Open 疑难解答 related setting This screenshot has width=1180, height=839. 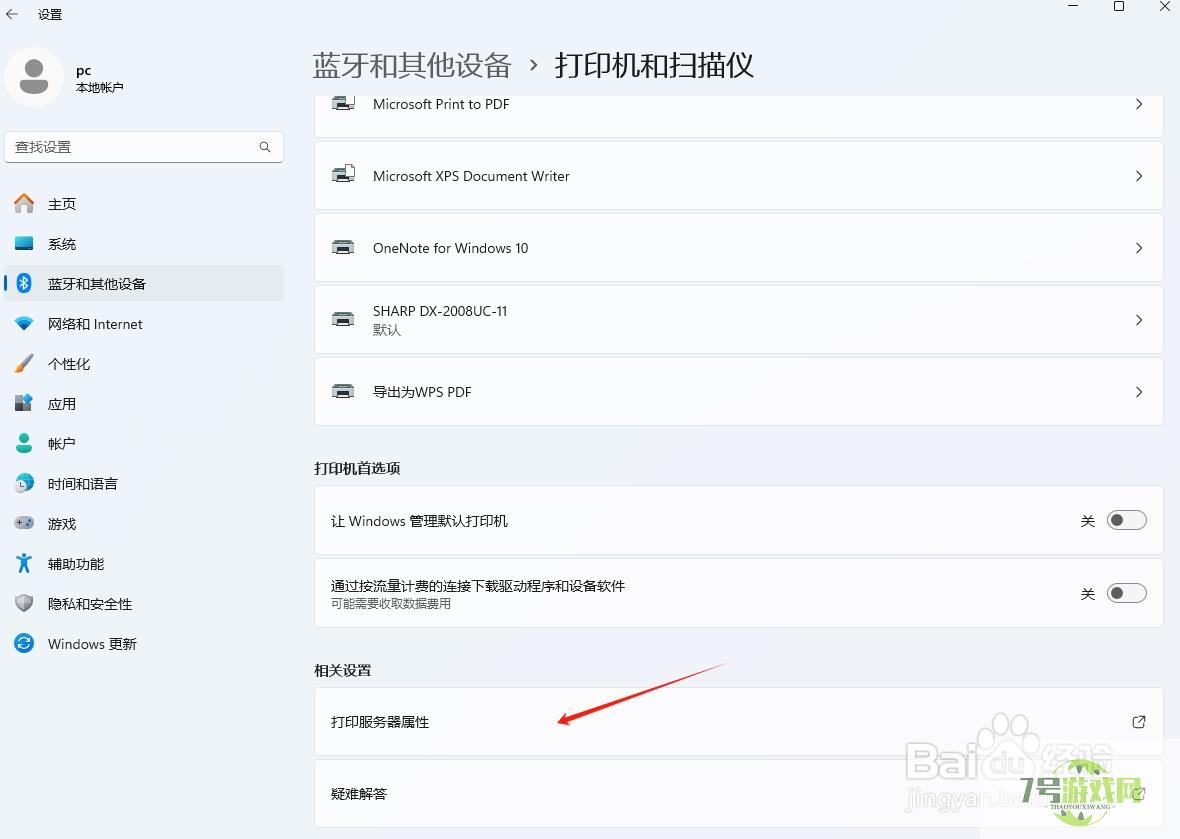[738, 794]
